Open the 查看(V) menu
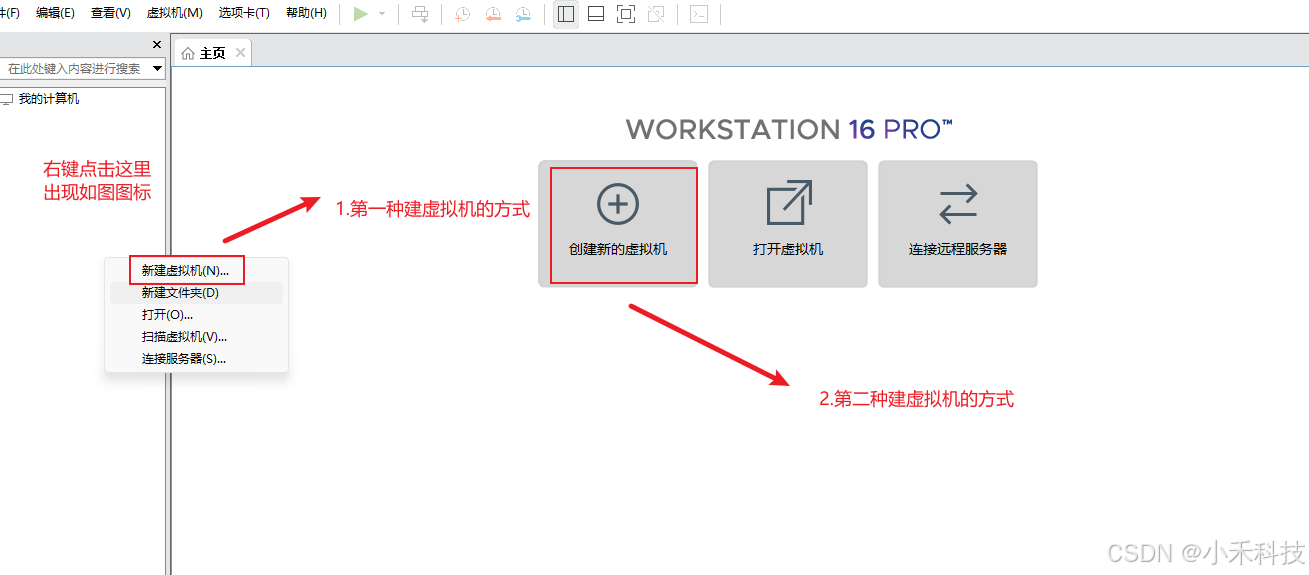1309x575 pixels. point(111,13)
